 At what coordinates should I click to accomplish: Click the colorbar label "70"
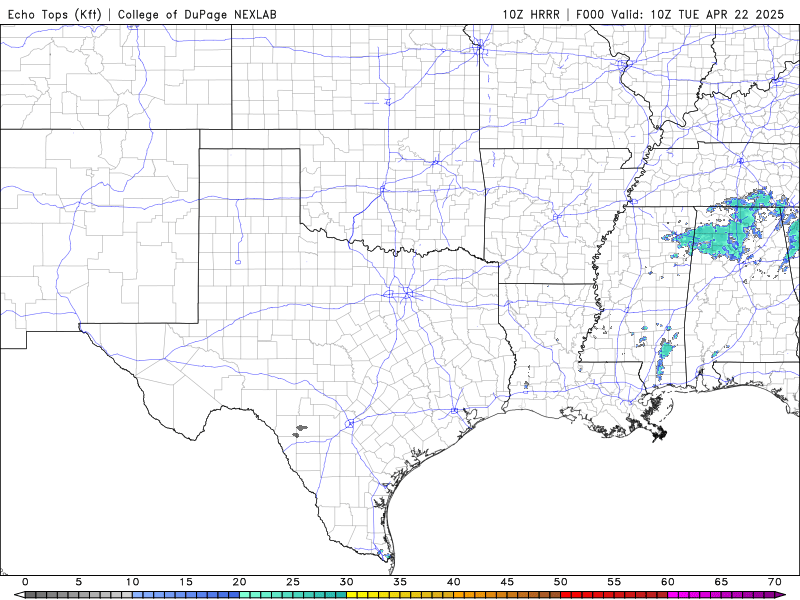coord(775,582)
